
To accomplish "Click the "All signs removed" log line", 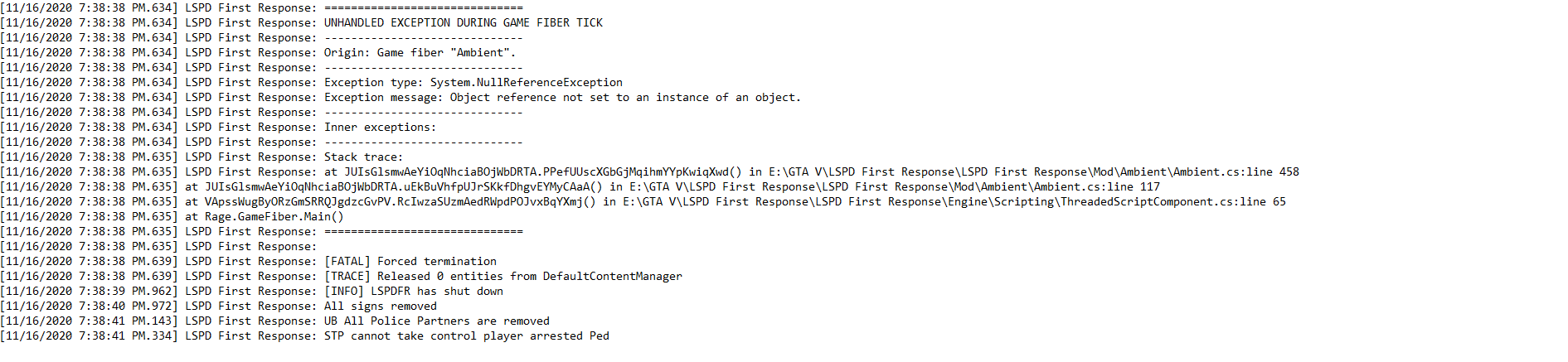I will click(380, 306).
